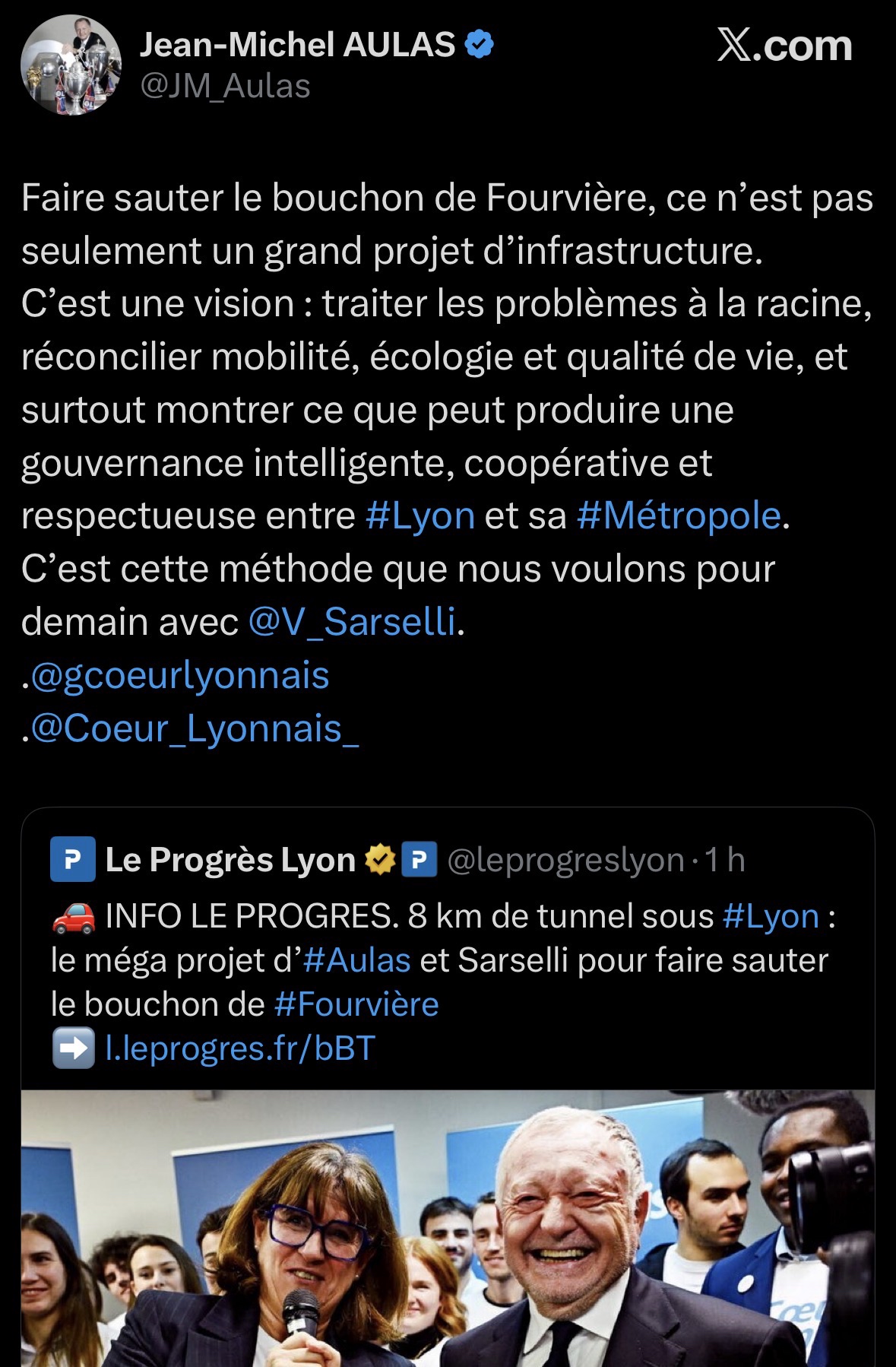Click the blue verified badge by AULAS
896x1367 pixels.
pos(479,45)
